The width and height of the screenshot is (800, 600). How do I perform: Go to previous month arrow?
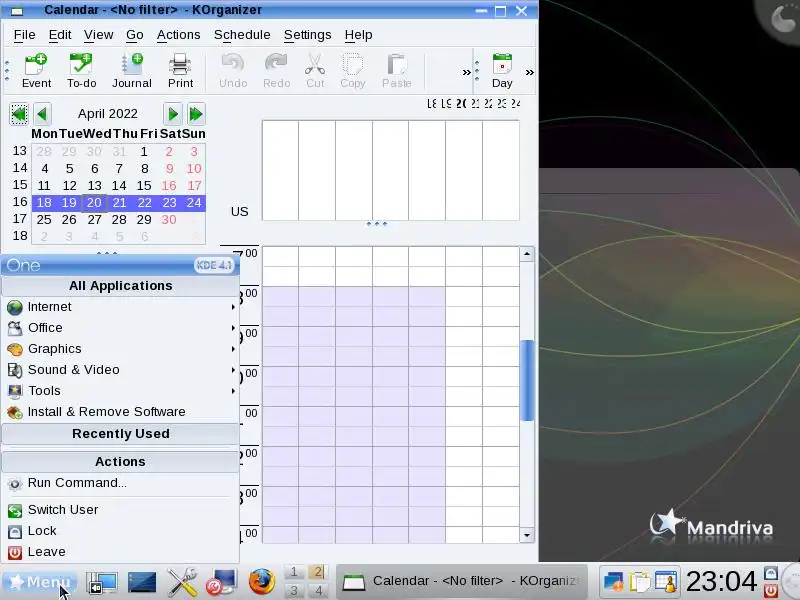pos(42,114)
